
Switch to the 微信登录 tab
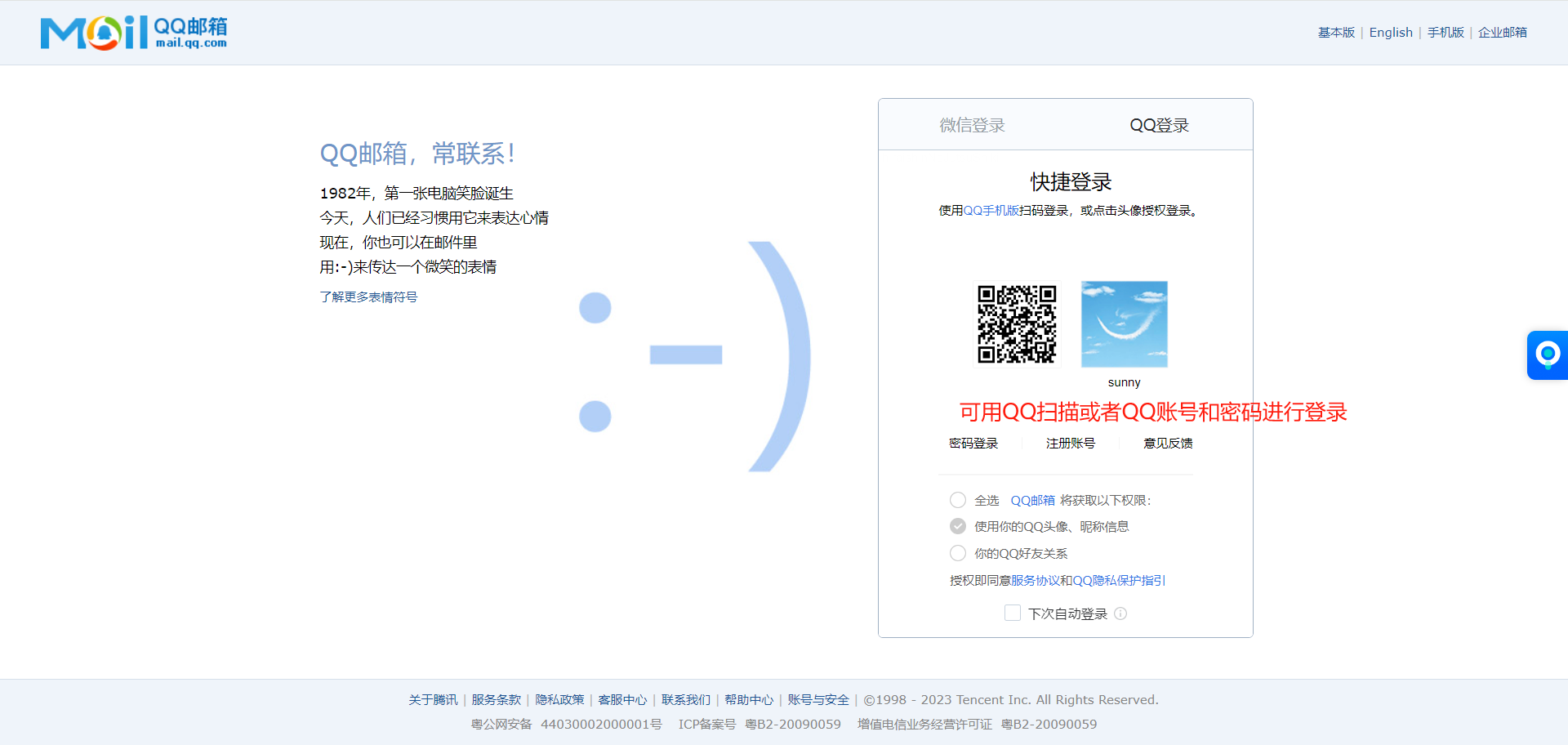click(x=972, y=125)
